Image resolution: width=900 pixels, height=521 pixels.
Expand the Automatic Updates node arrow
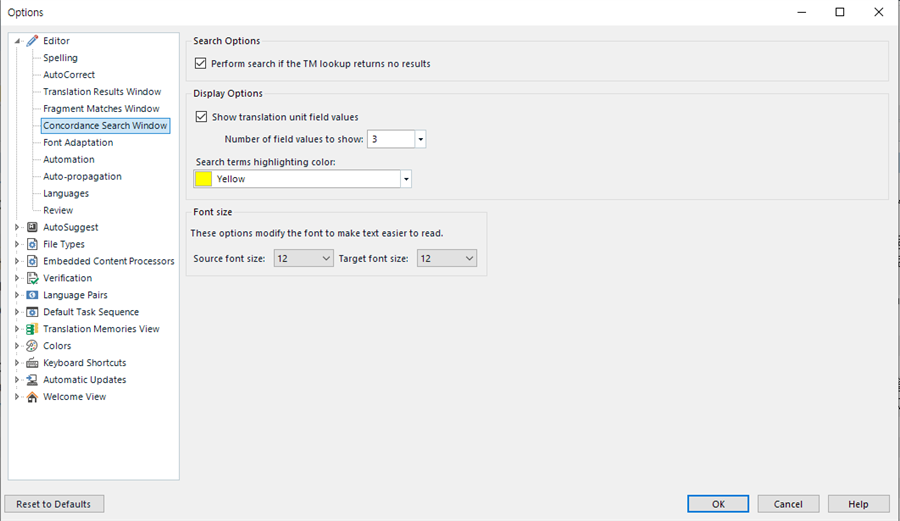[17, 379]
